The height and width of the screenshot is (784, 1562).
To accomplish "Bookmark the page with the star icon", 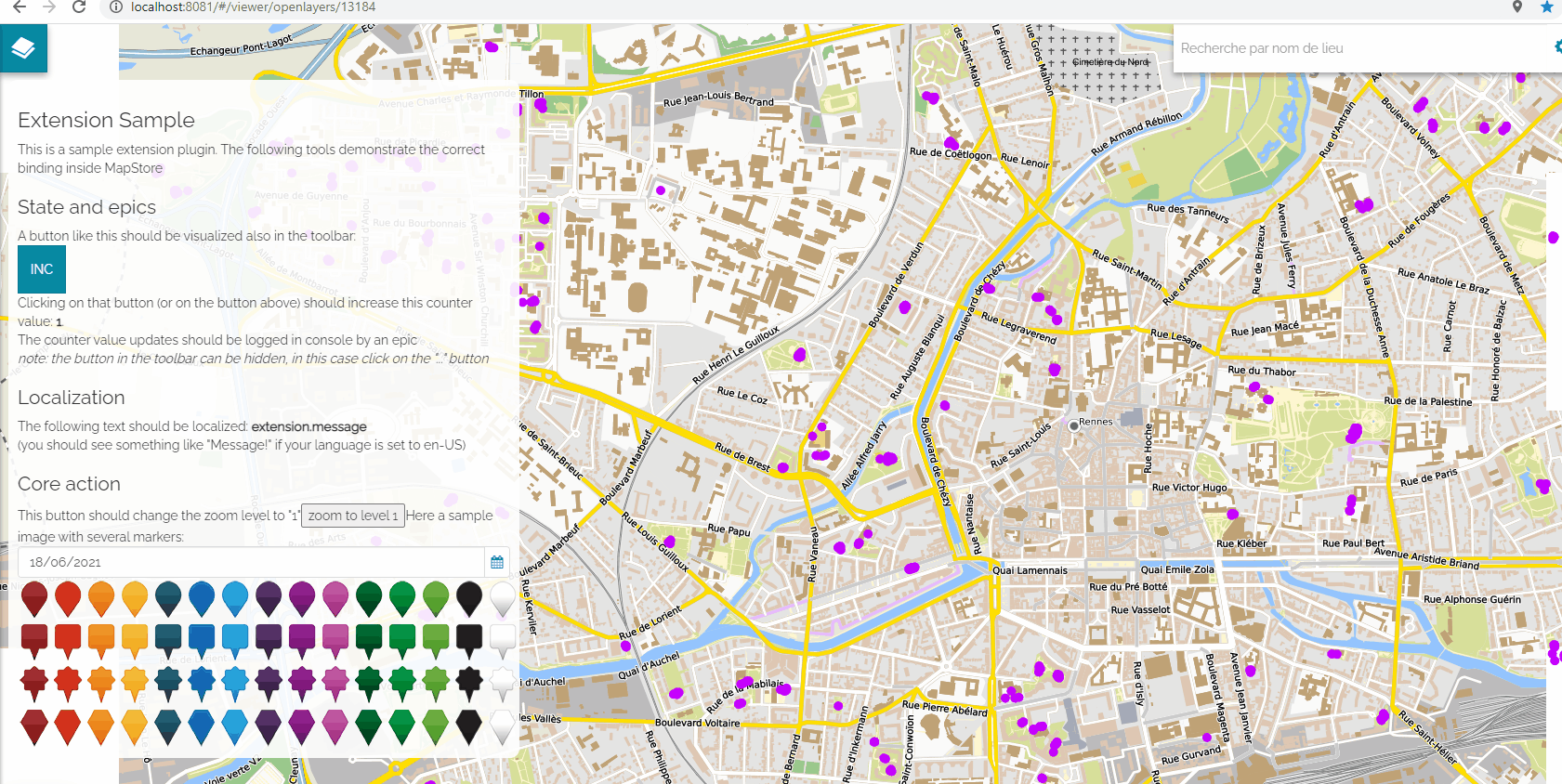I will click(1547, 7).
